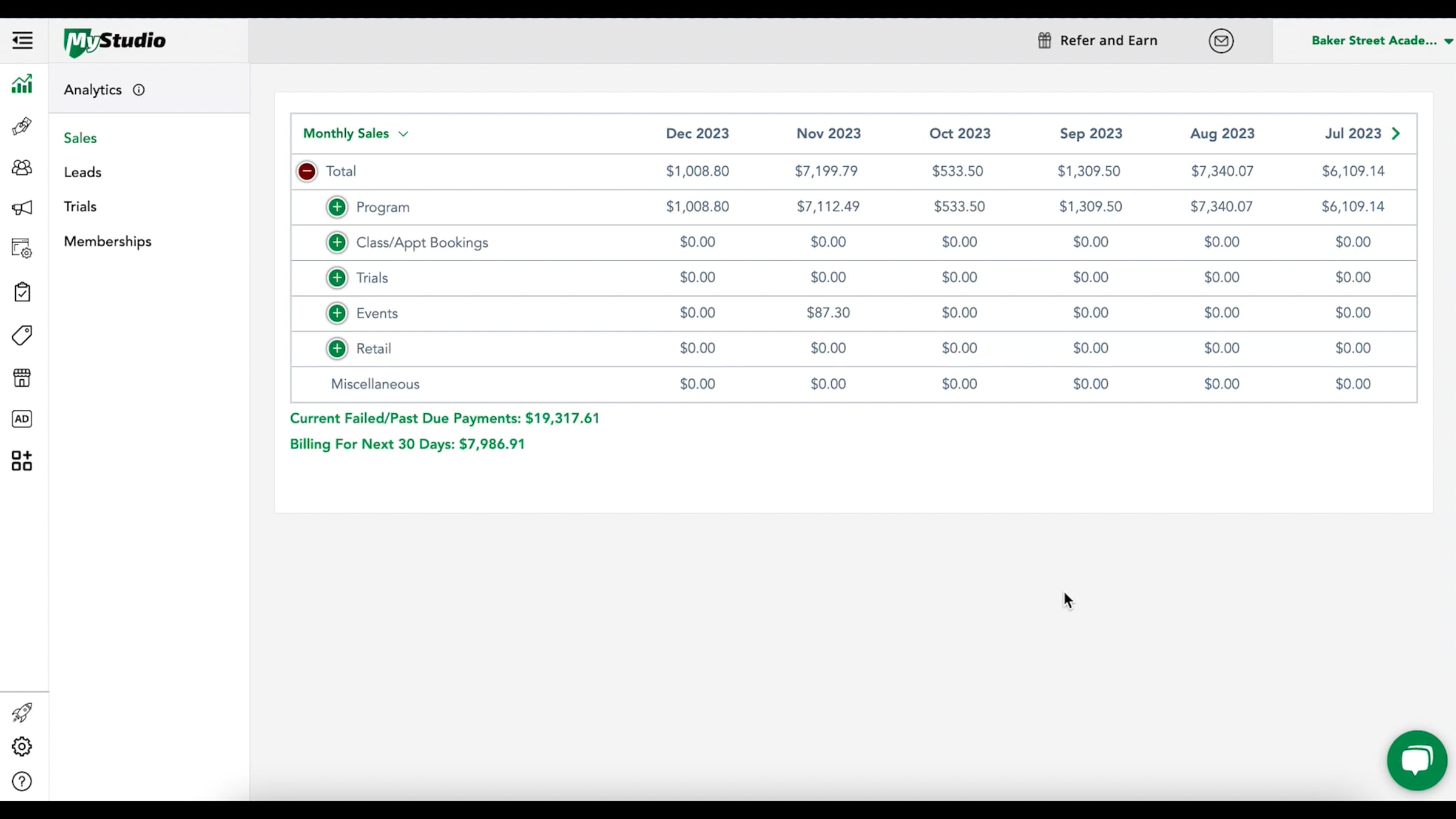Select Sales in the Analytics menu
This screenshot has width=1456, height=819.
tap(80, 138)
